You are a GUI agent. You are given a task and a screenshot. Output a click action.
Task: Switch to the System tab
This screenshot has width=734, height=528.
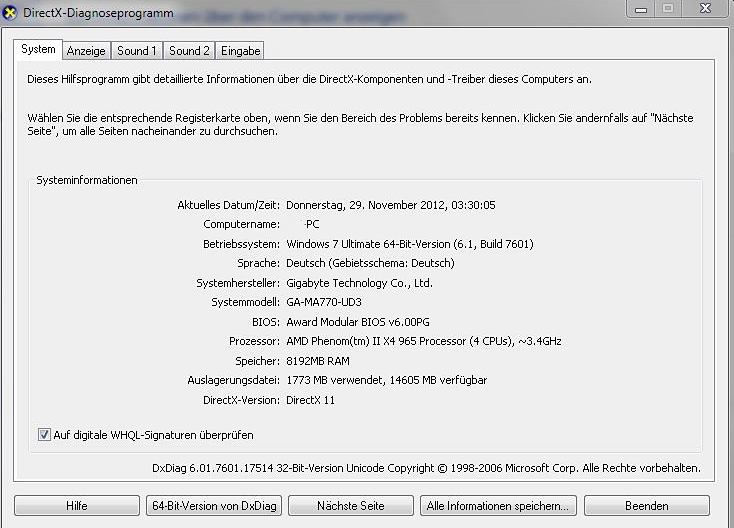click(x=38, y=49)
